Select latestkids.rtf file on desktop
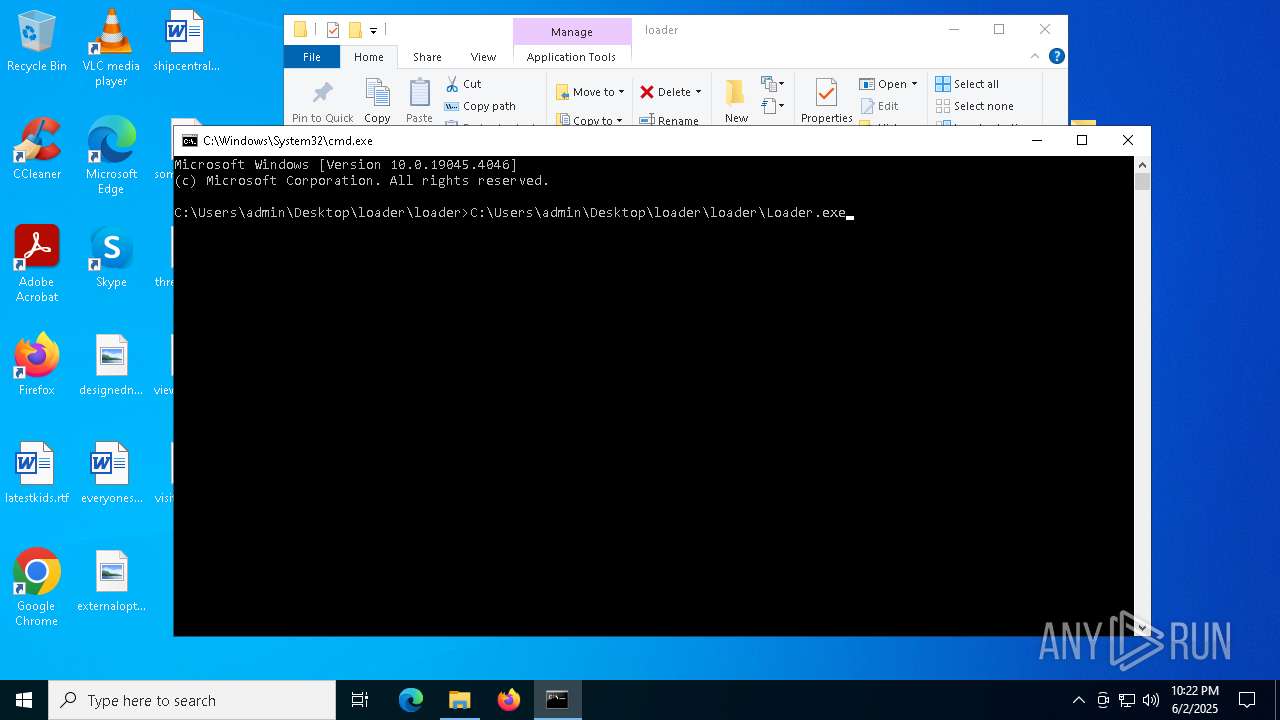This screenshot has height=720, width=1280. (37, 474)
